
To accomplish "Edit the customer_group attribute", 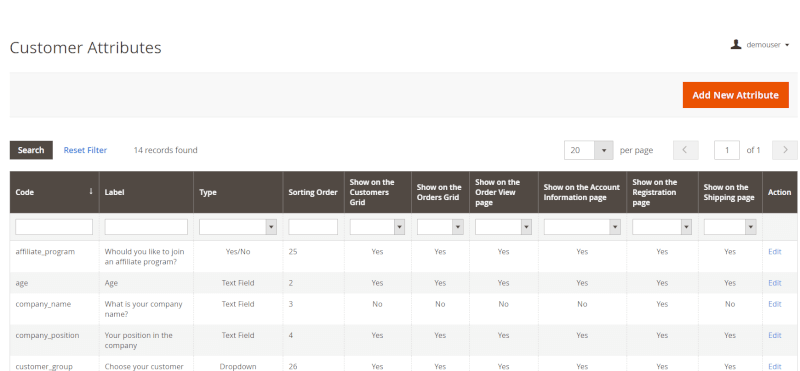I will click(774, 366).
